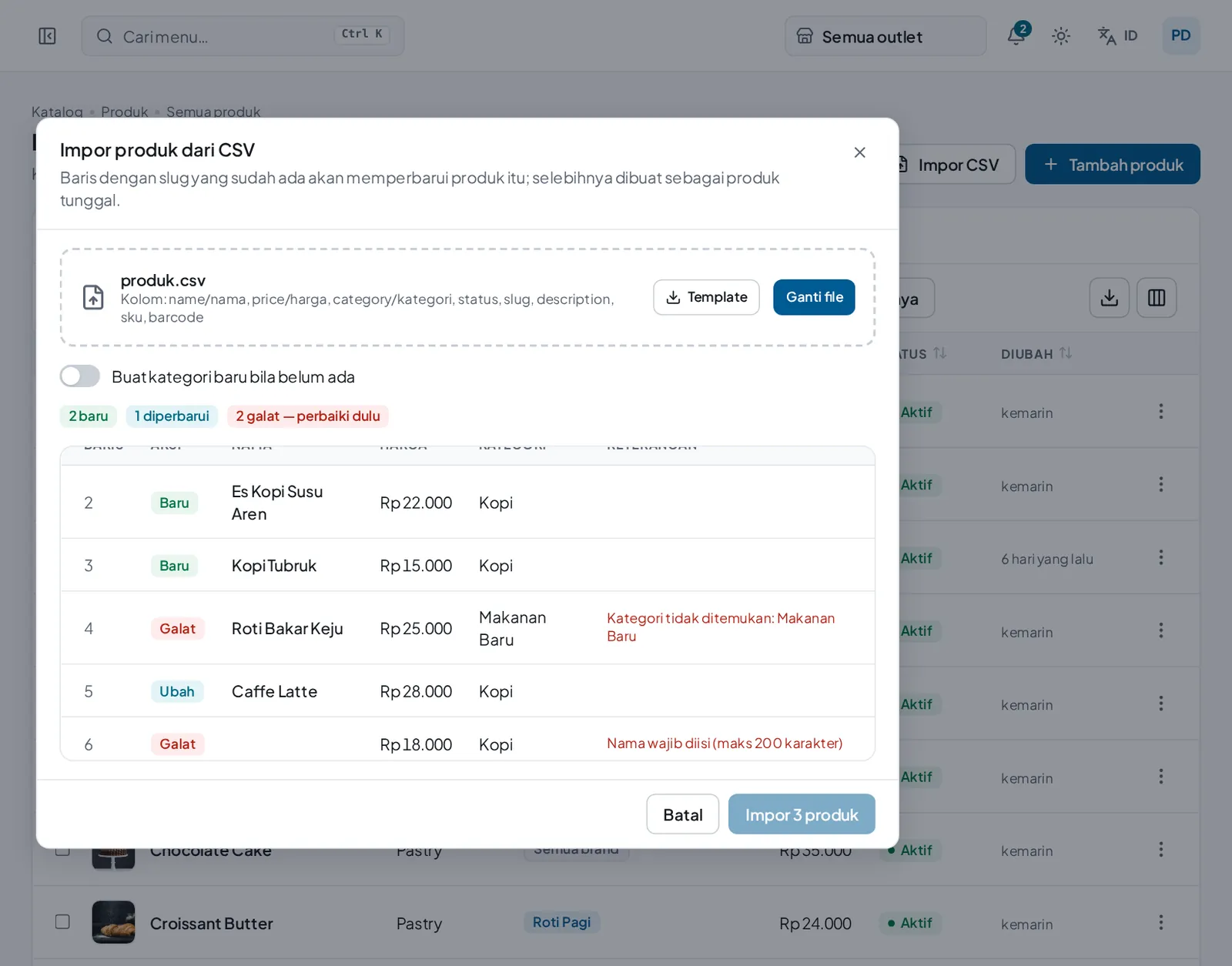This screenshot has height=966, width=1232.
Task: Close the Impor produk dialog
Action: point(859,152)
